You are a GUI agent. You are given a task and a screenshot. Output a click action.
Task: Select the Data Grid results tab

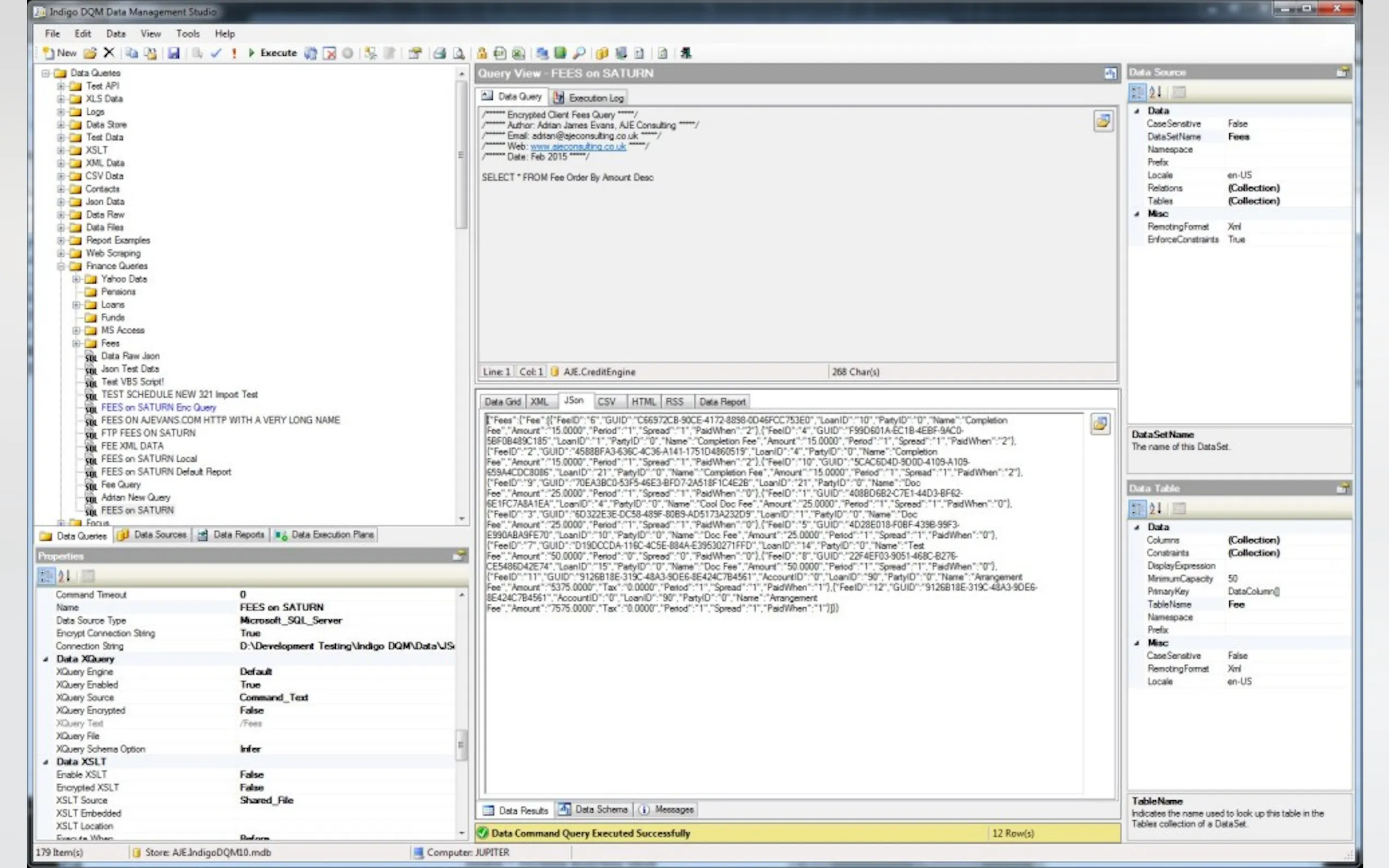[502, 401]
